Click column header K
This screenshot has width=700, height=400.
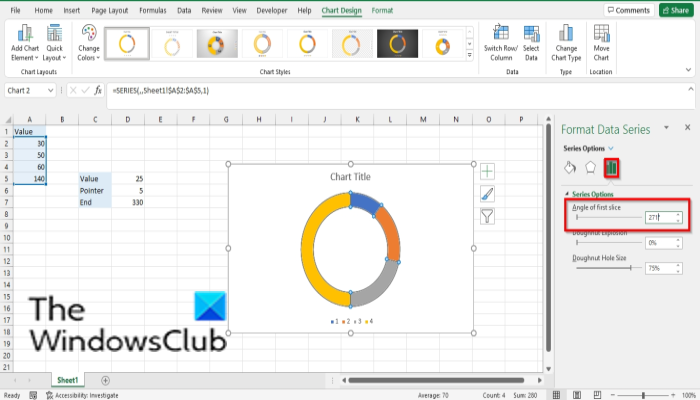tap(357, 119)
